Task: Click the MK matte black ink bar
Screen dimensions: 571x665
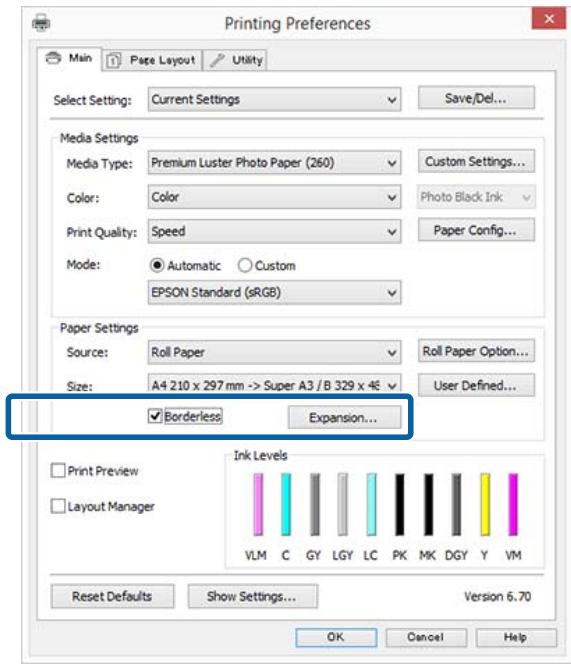Action: [428, 505]
